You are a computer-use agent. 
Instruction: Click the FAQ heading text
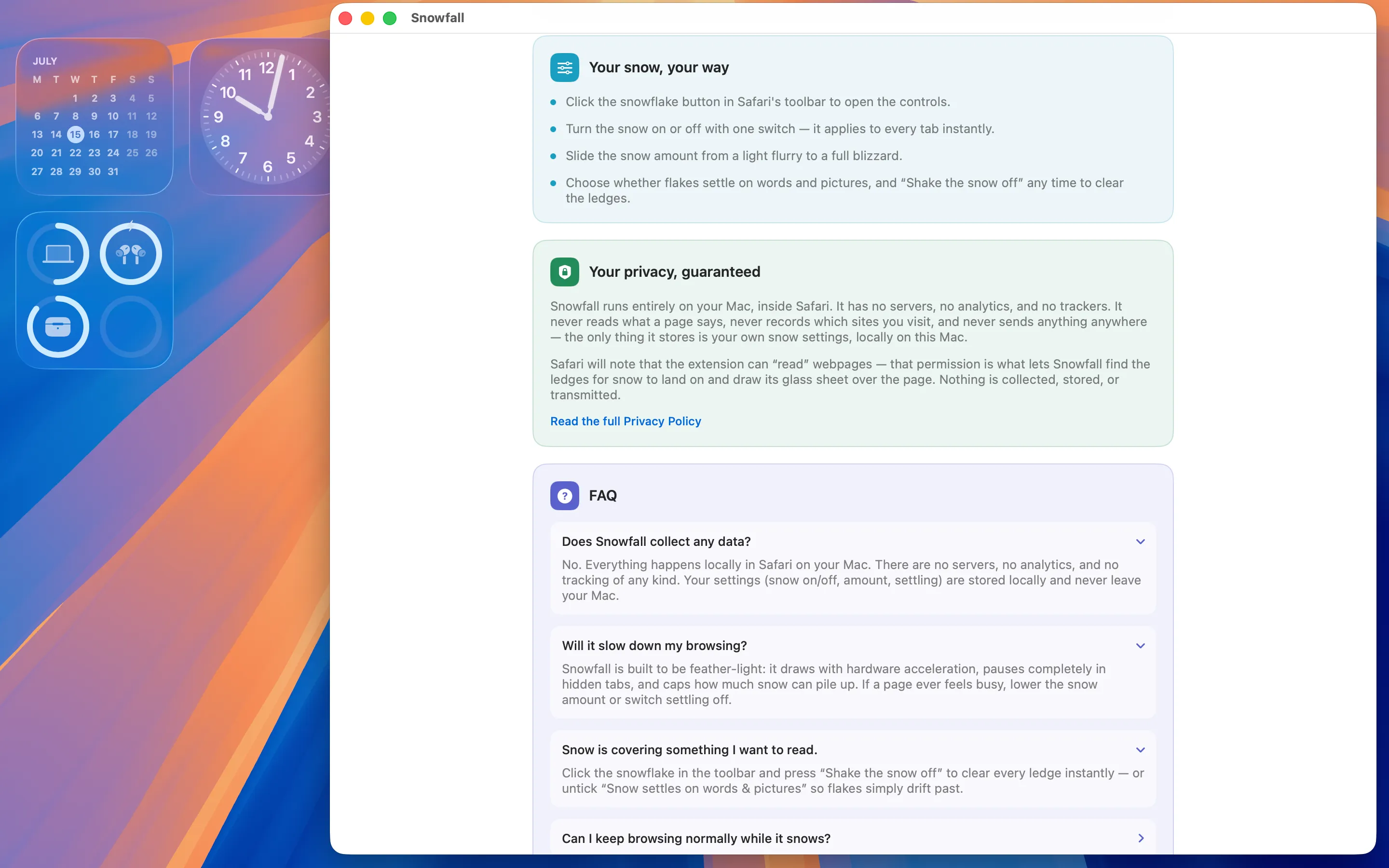[603, 495]
